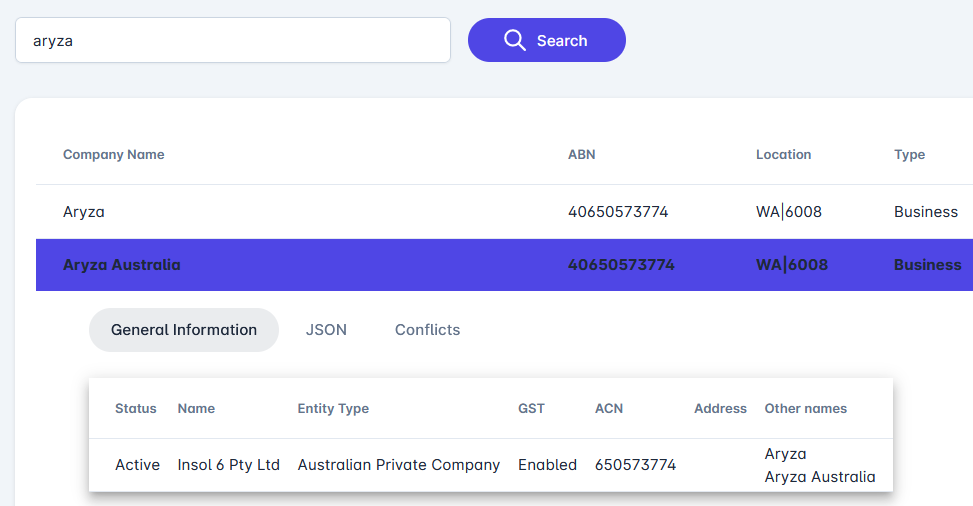Click the GST column header
Screen dimensions: 973x506
(531, 409)
